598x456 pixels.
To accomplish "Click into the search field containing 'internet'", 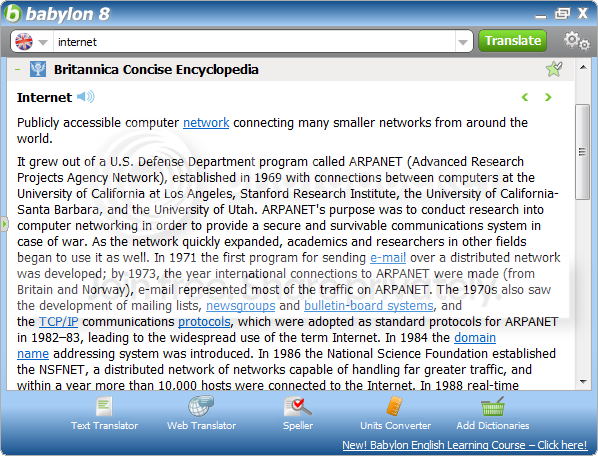I will point(254,42).
